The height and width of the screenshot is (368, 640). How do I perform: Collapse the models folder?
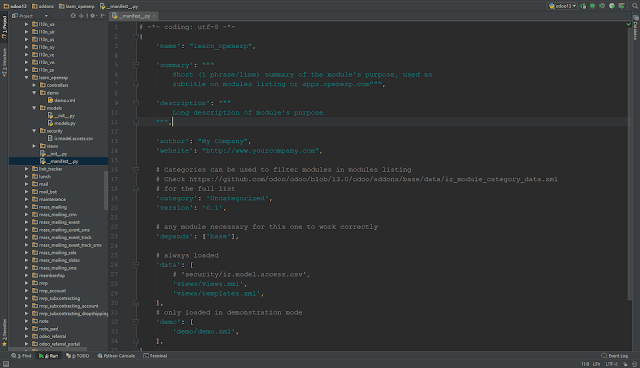click(34, 108)
